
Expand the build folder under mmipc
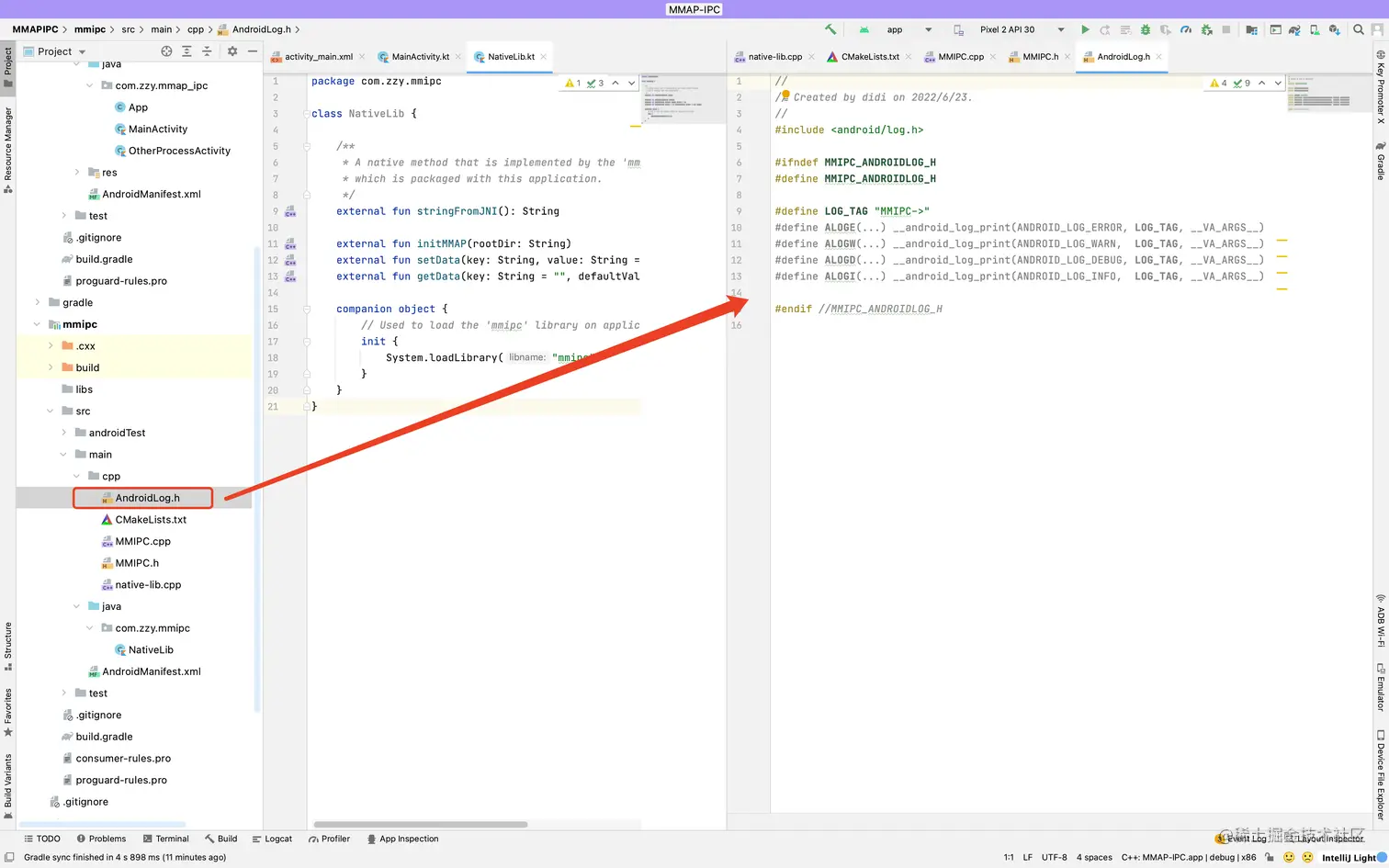point(51,367)
